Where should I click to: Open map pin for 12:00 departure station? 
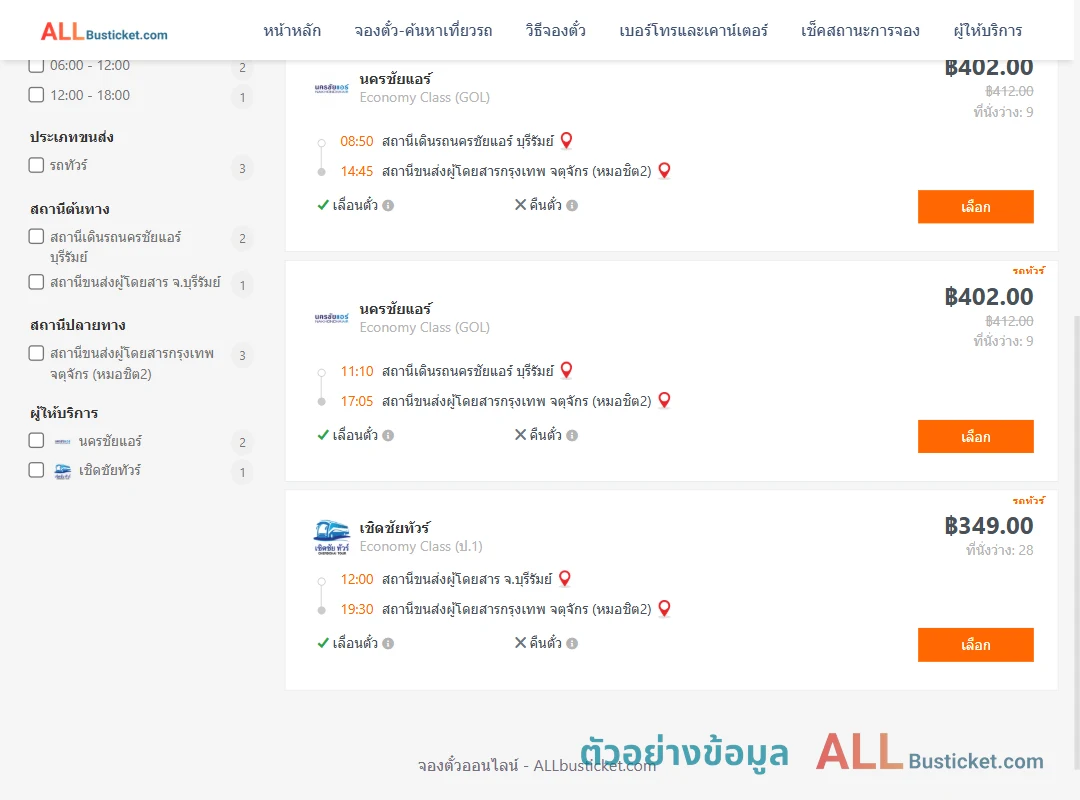pyautogui.click(x=564, y=578)
